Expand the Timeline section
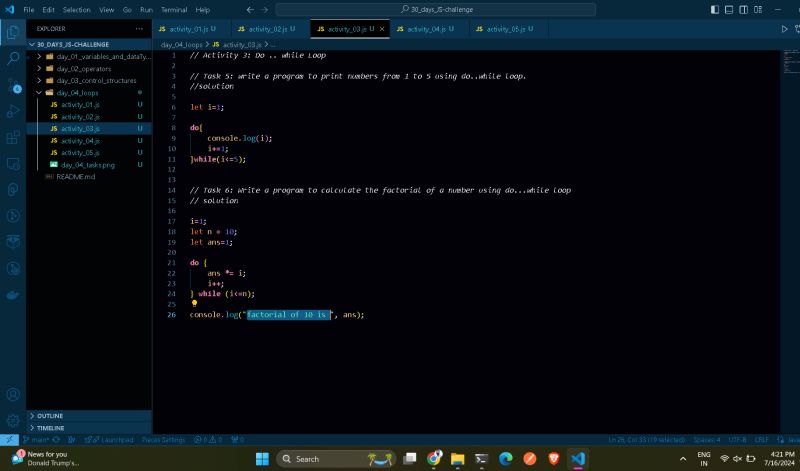 click(89, 428)
